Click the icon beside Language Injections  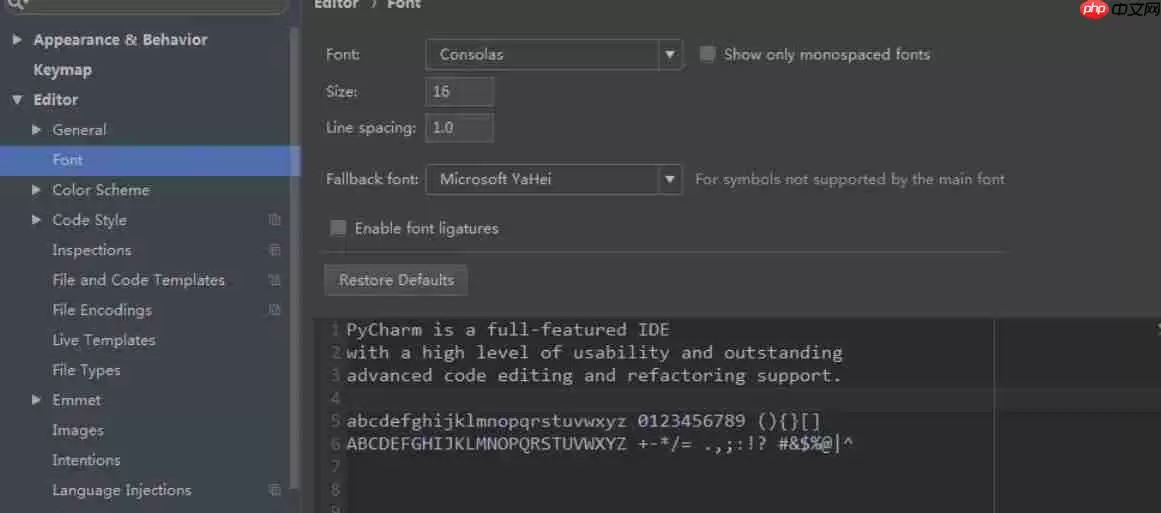(275, 490)
